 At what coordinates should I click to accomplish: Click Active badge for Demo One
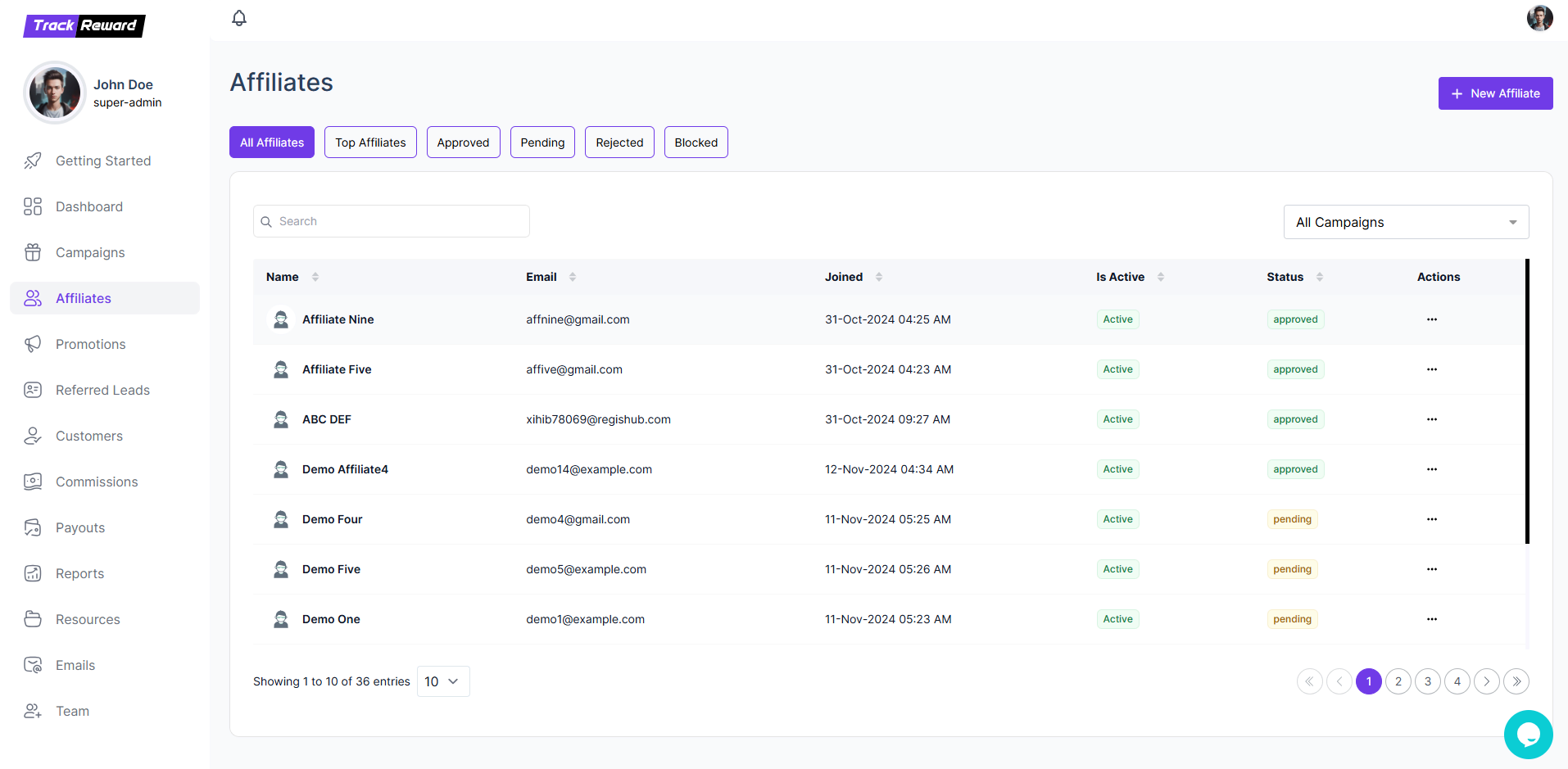[x=1117, y=619]
